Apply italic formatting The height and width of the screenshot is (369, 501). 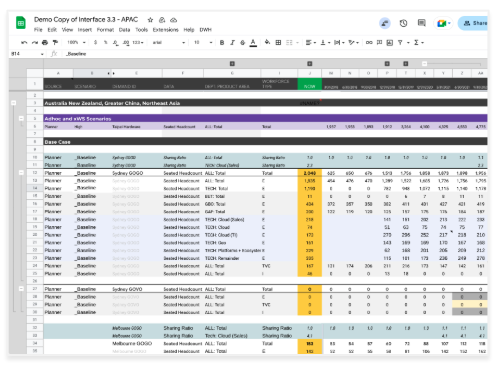pos(232,43)
